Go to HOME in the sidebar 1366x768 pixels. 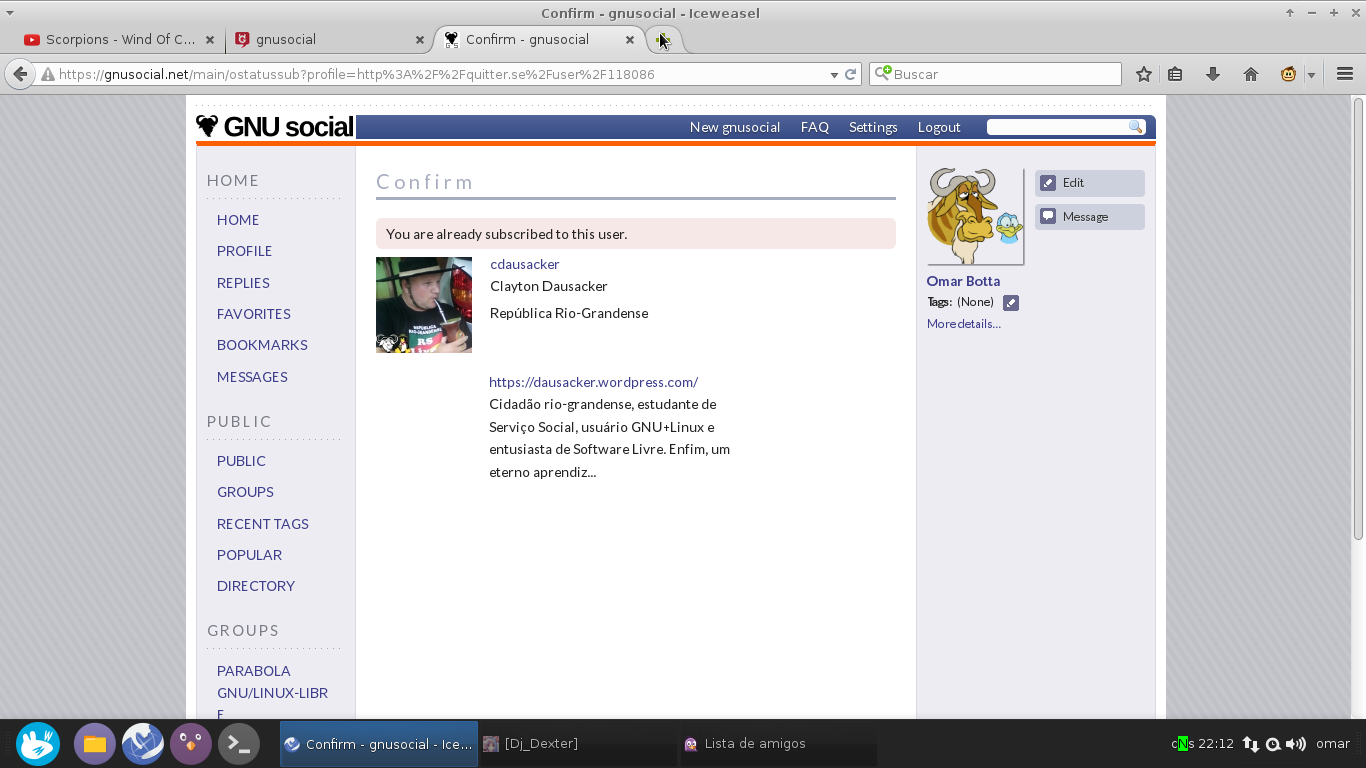[x=238, y=220]
